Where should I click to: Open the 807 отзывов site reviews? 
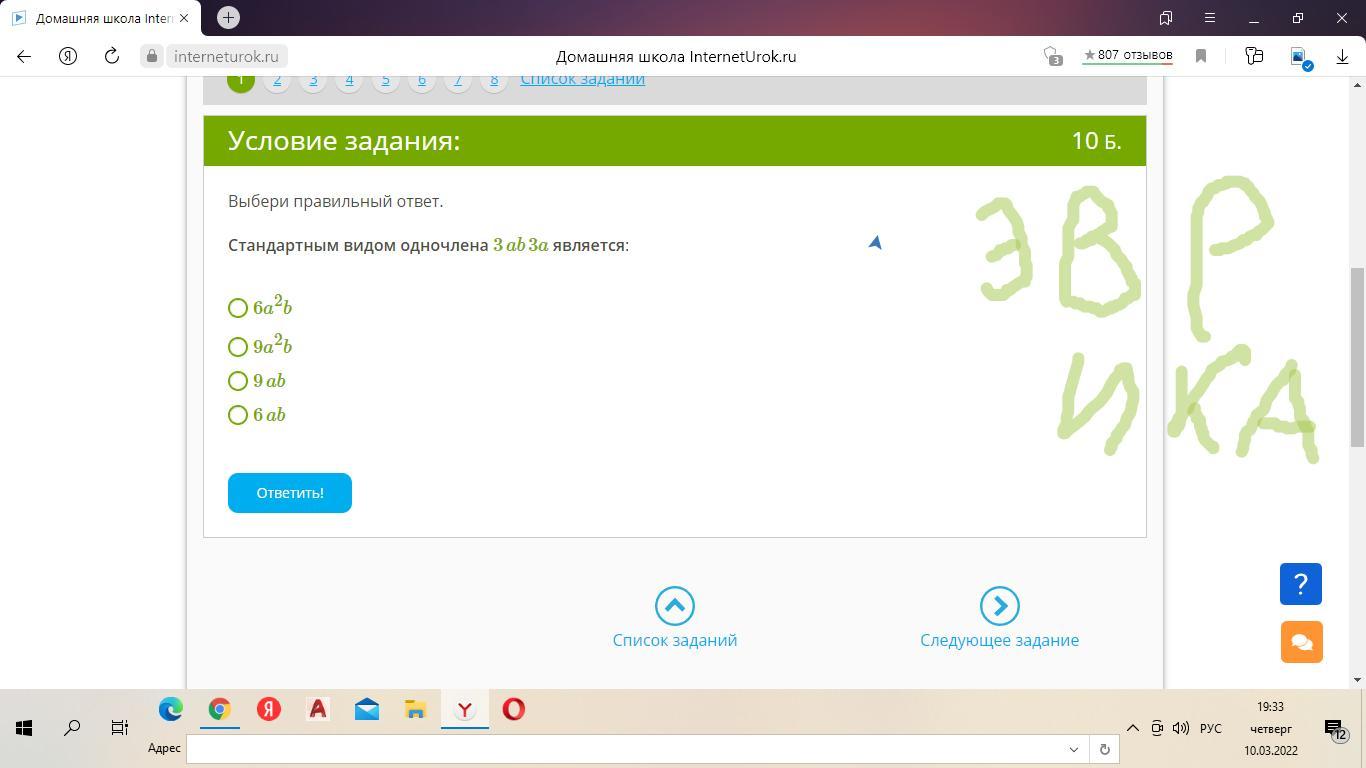coord(1128,55)
